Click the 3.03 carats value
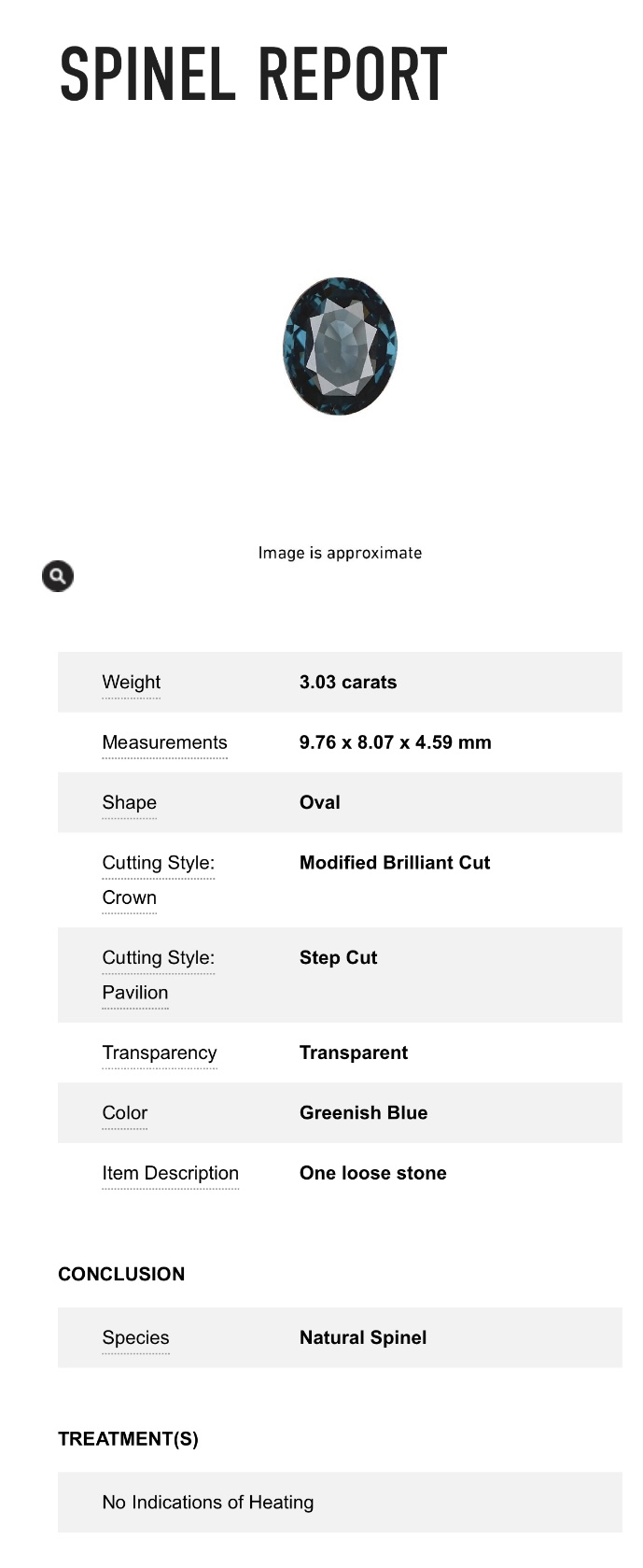Screen dimensions: 643x1568 (348, 683)
